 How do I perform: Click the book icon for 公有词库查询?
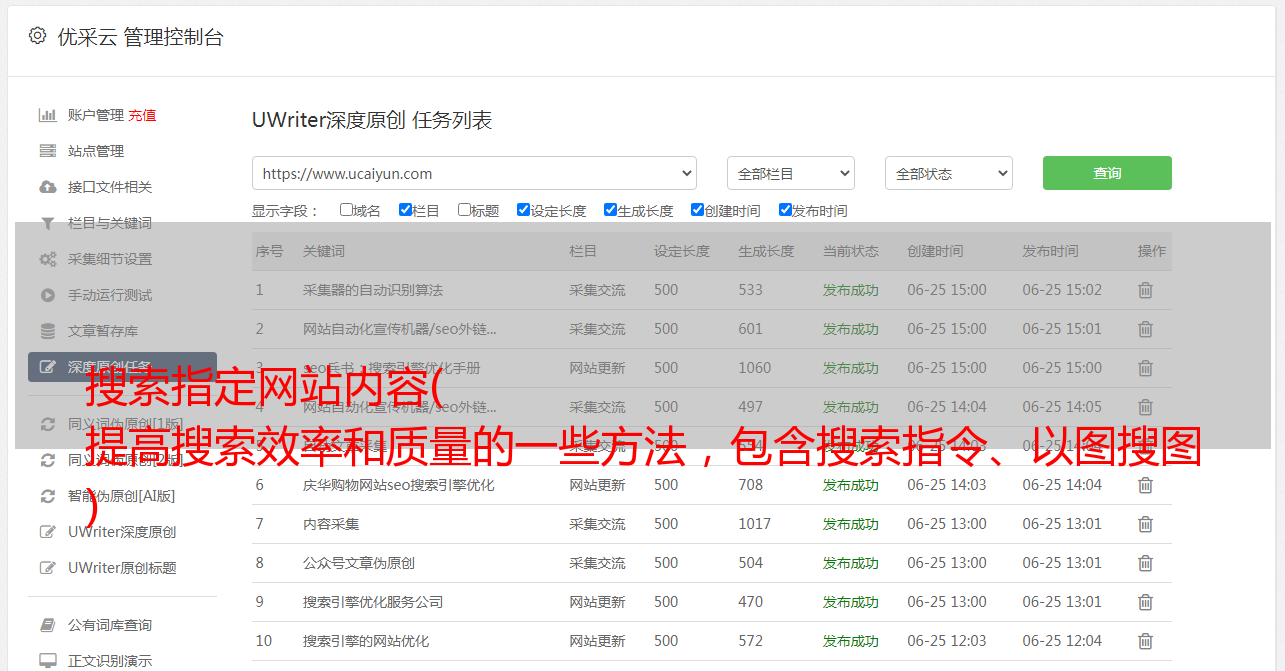coord(47,625)
